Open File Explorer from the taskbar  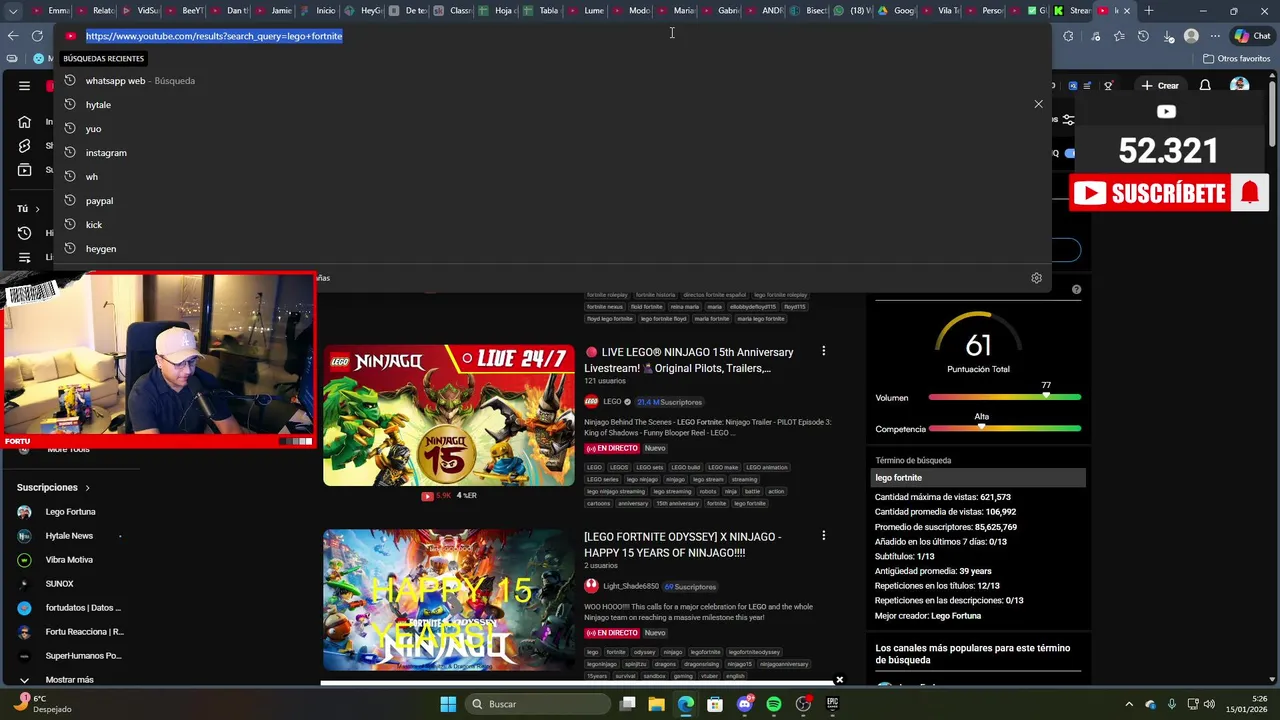pos(656,704)
